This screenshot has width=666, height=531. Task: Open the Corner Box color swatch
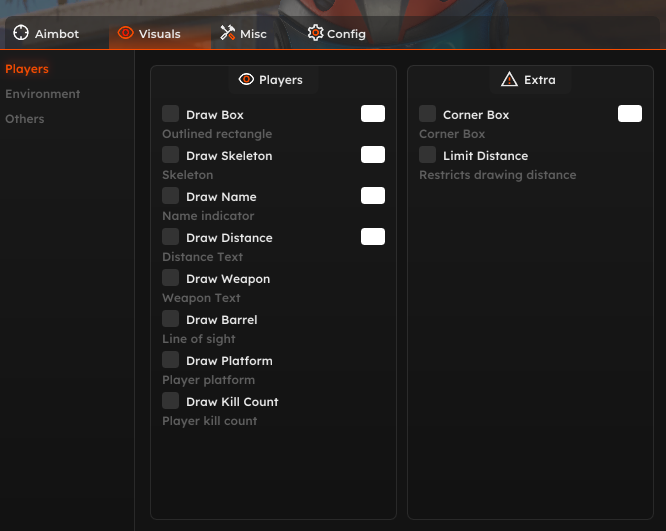coord(630,114)
